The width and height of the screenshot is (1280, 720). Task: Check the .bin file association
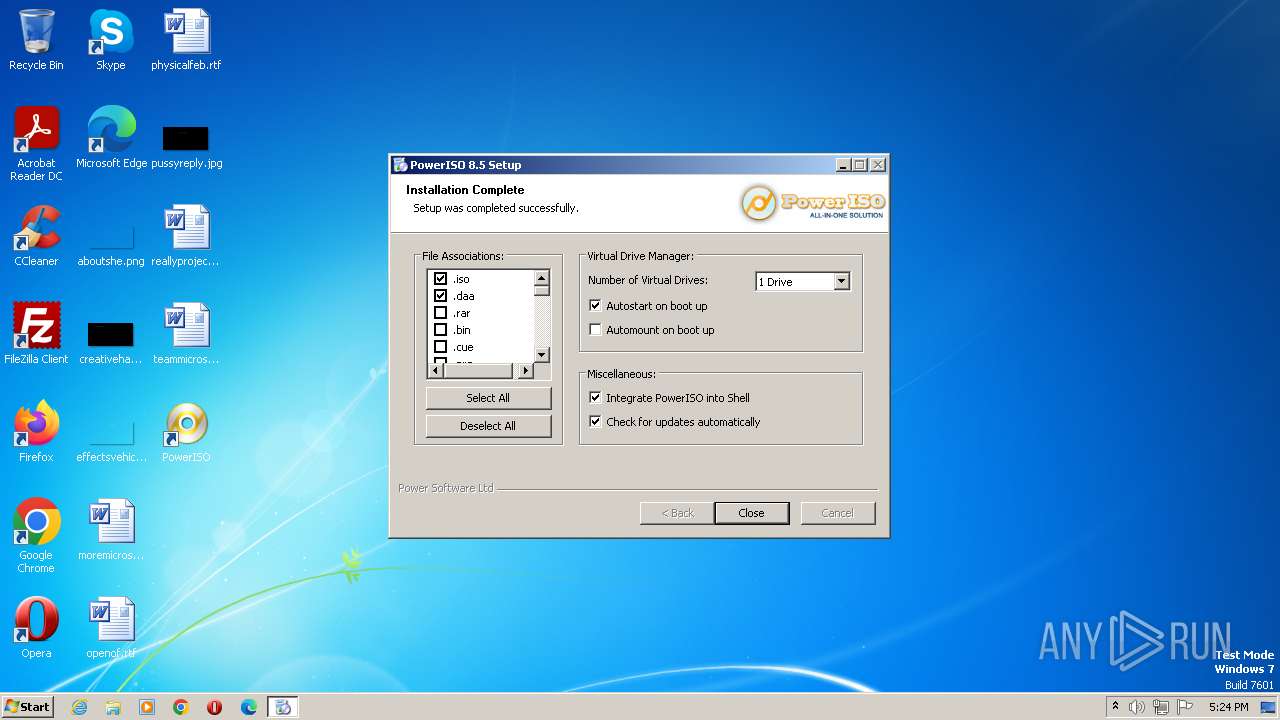coord(440,330)
